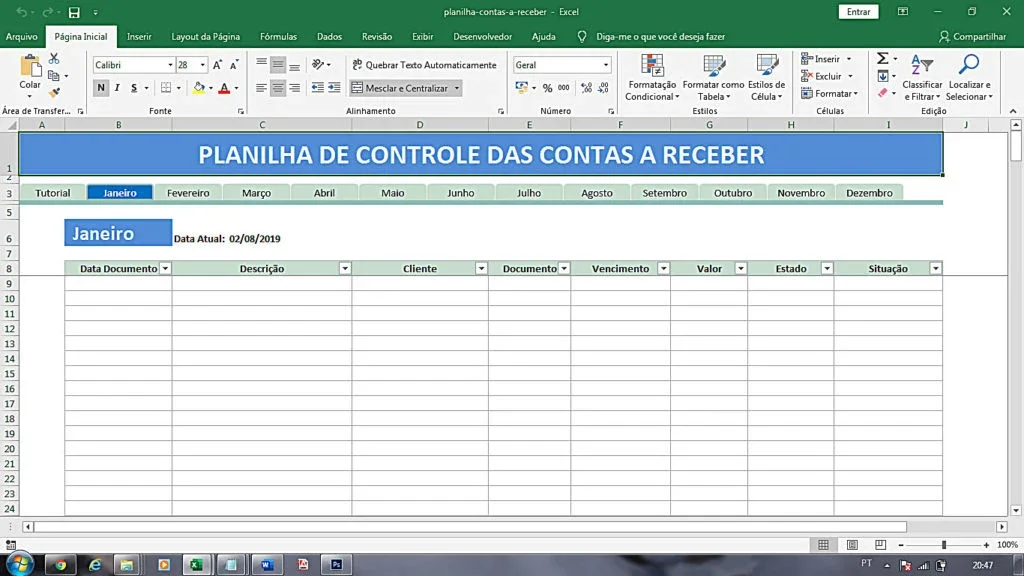Toggle middle vertical alignment
This screenshot has height=576, width=1024.
[x=278, y=64]
